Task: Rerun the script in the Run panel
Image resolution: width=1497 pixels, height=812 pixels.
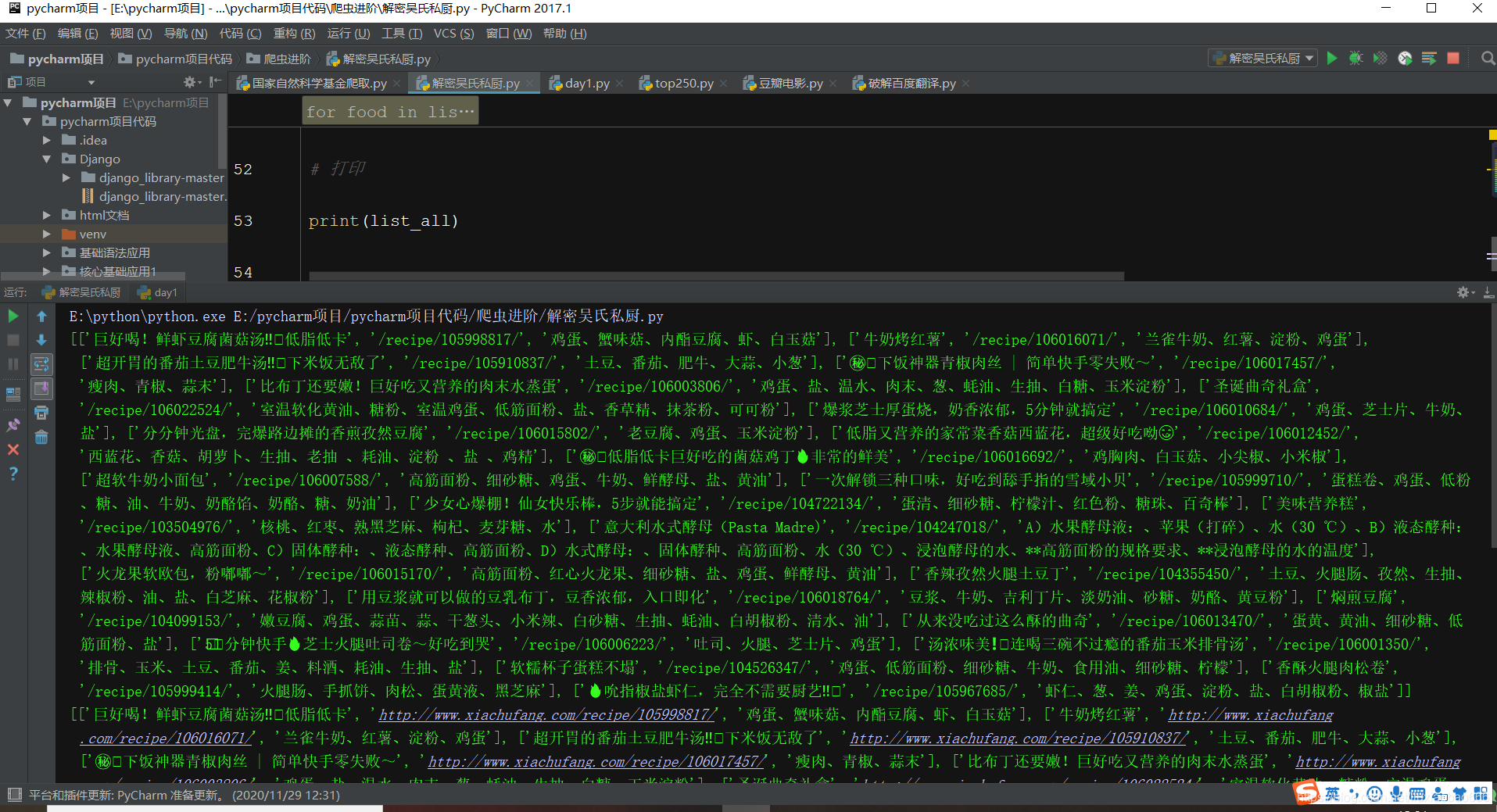Action: tap(13, 316)
